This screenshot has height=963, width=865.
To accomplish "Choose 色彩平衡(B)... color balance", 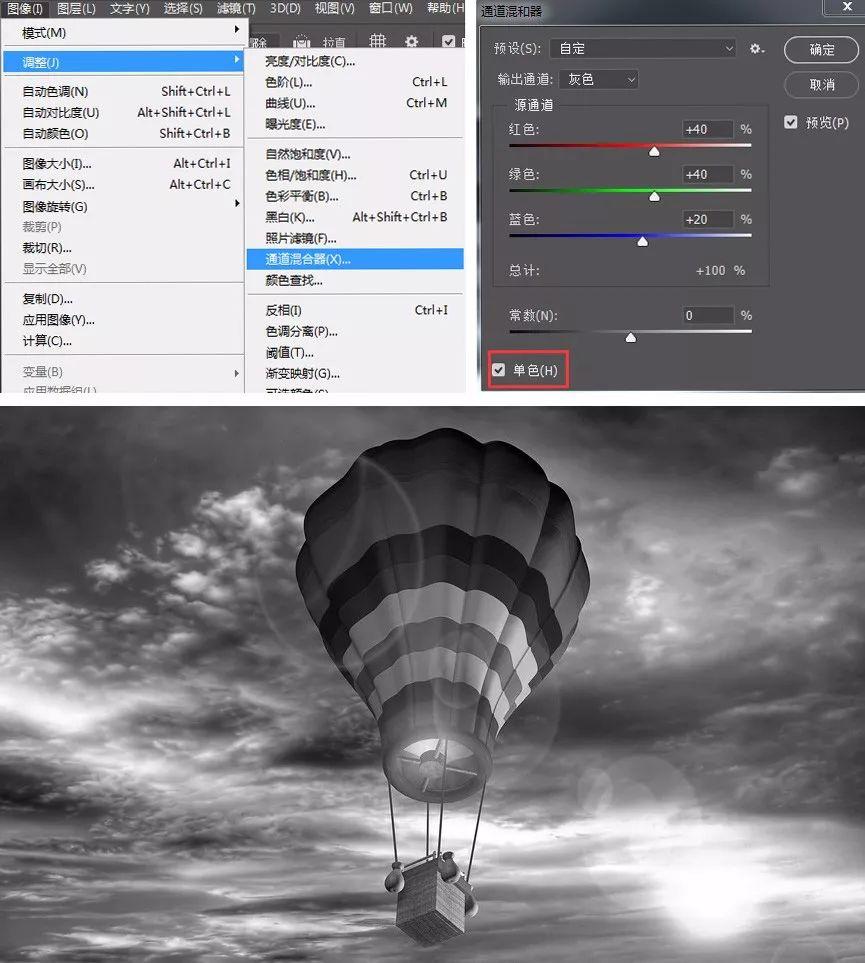I will click(x=355, y=196).
